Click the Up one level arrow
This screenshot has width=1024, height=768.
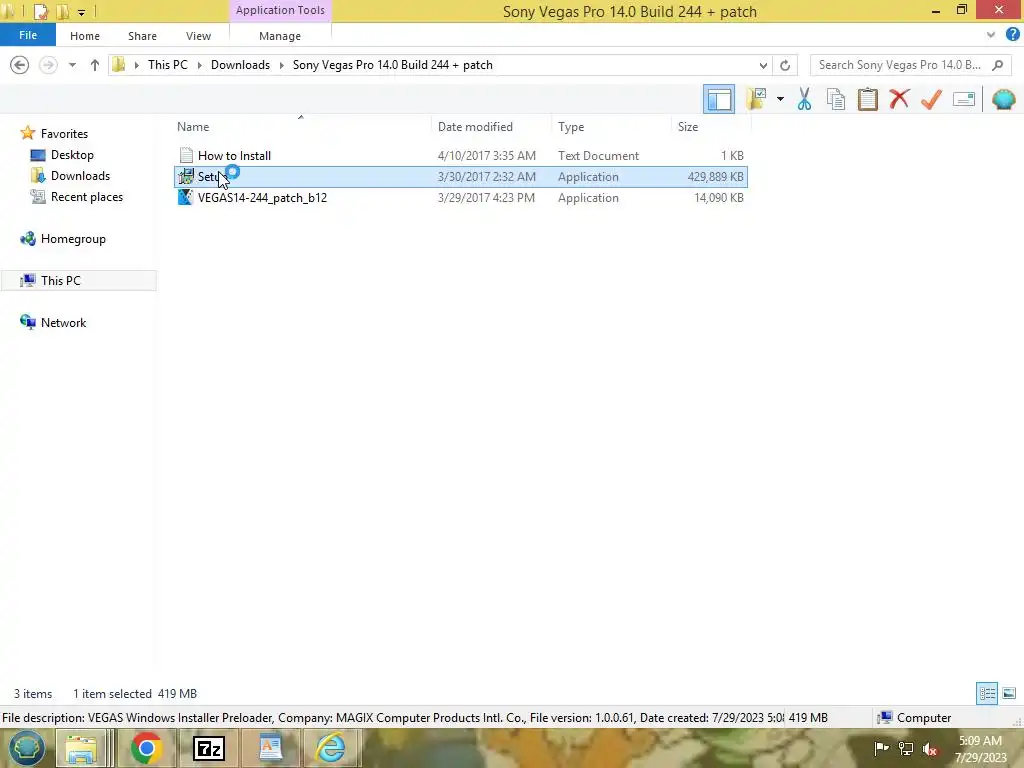click(x=95, y=65)
